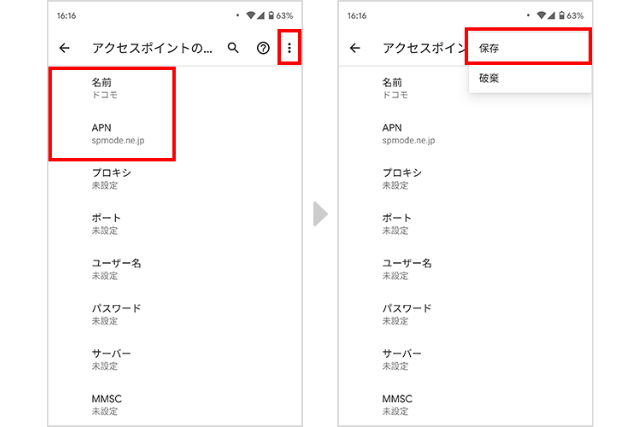Viewport: 640px width, 427px height.
Task: Tap the back arrow on the left screen
Action: click(65, 48)
